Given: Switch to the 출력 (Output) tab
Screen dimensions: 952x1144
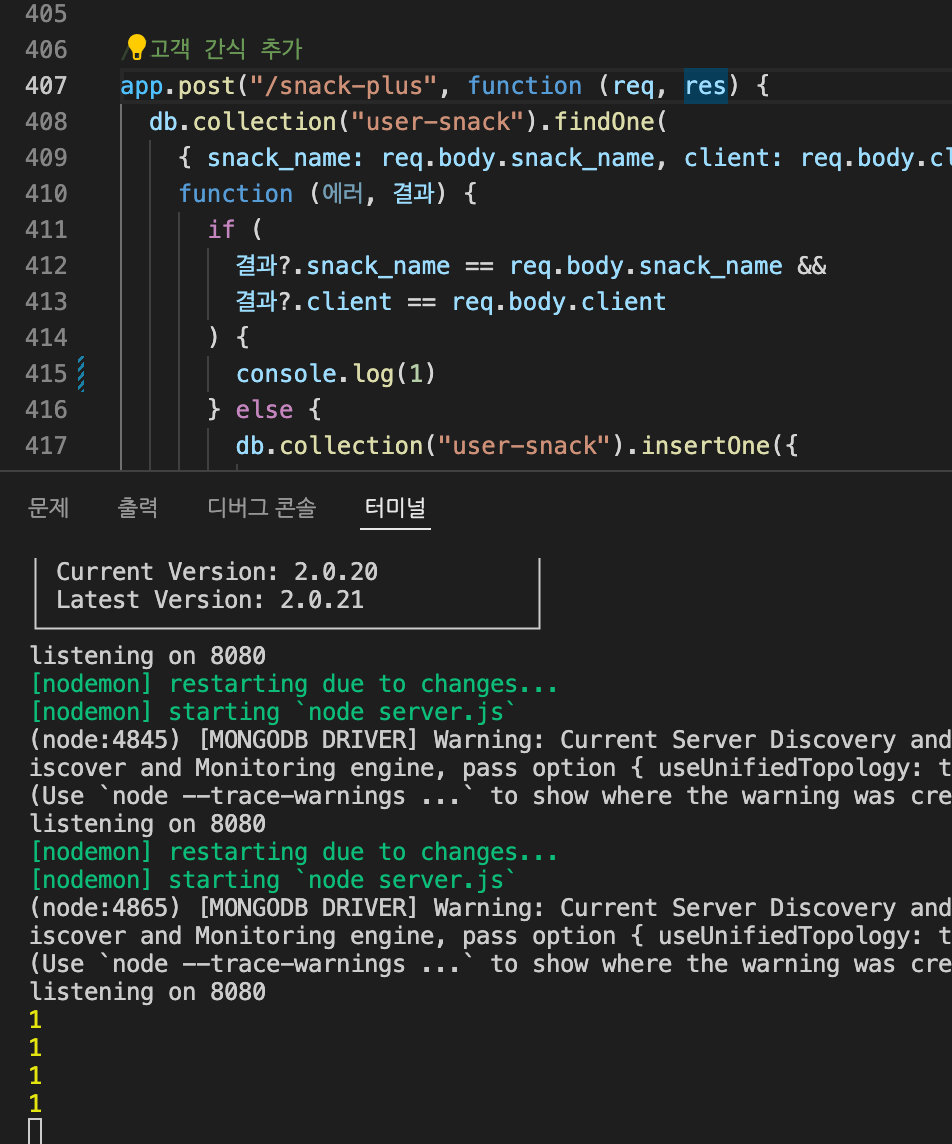Looking at the screenshot, I should [x=138, y=507].
